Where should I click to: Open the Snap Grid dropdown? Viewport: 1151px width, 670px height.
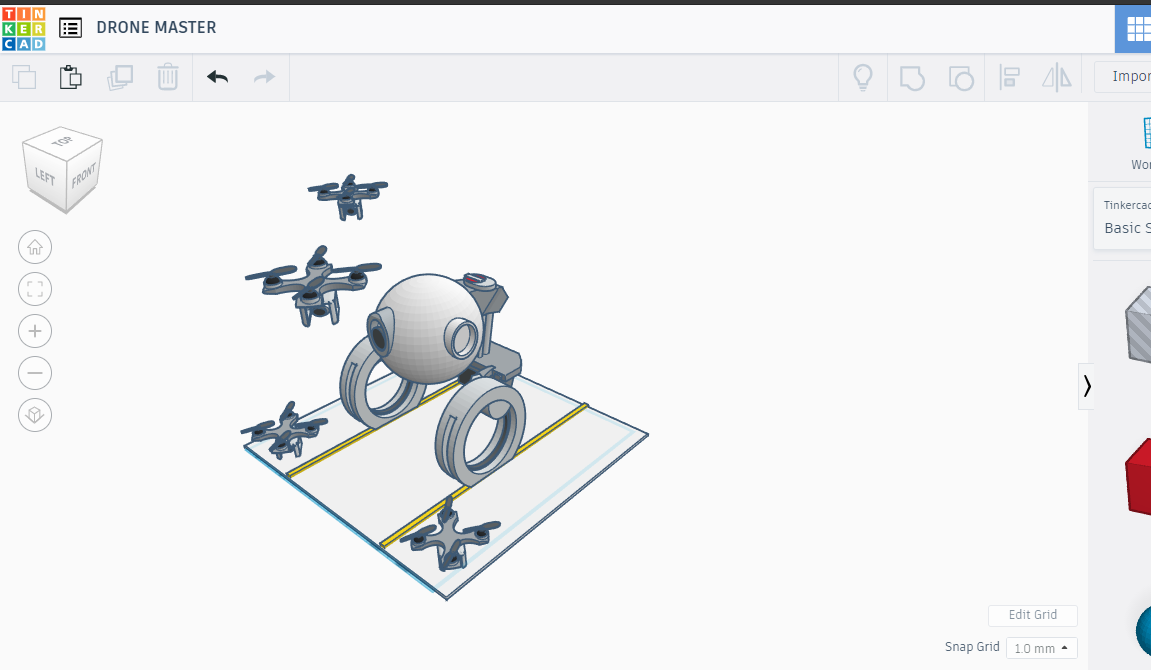(x=1041, y=648)
